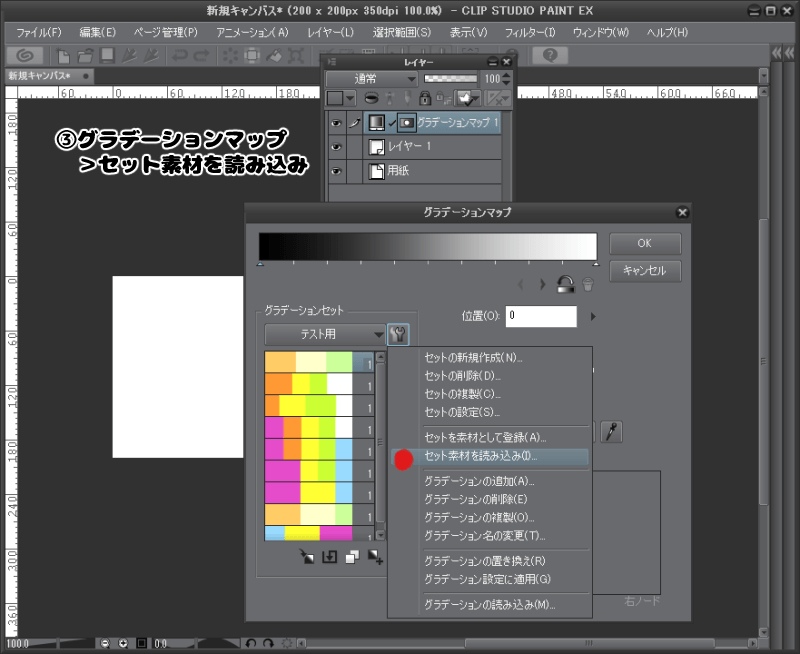Click the キャンセル button
The image size is (800, 654).
point(644,270)
